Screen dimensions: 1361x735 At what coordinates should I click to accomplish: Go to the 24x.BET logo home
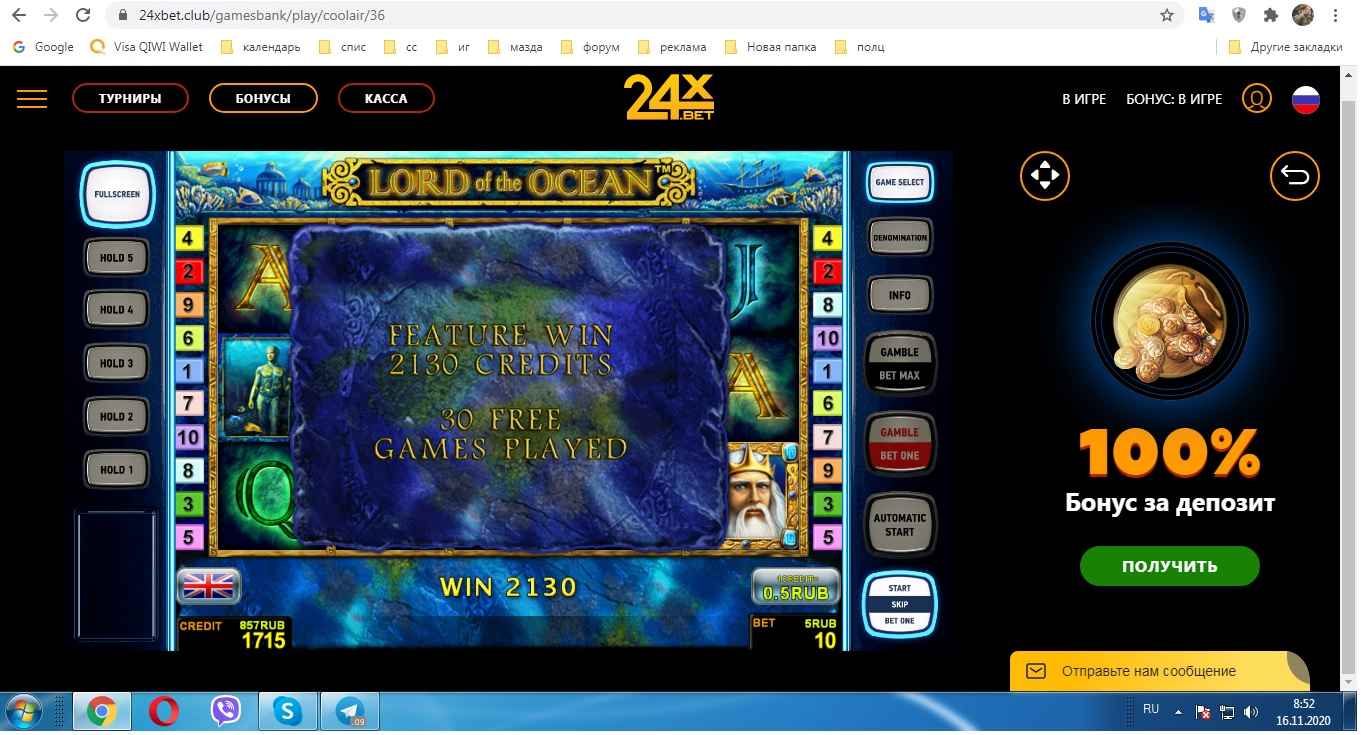coord(669,98)
